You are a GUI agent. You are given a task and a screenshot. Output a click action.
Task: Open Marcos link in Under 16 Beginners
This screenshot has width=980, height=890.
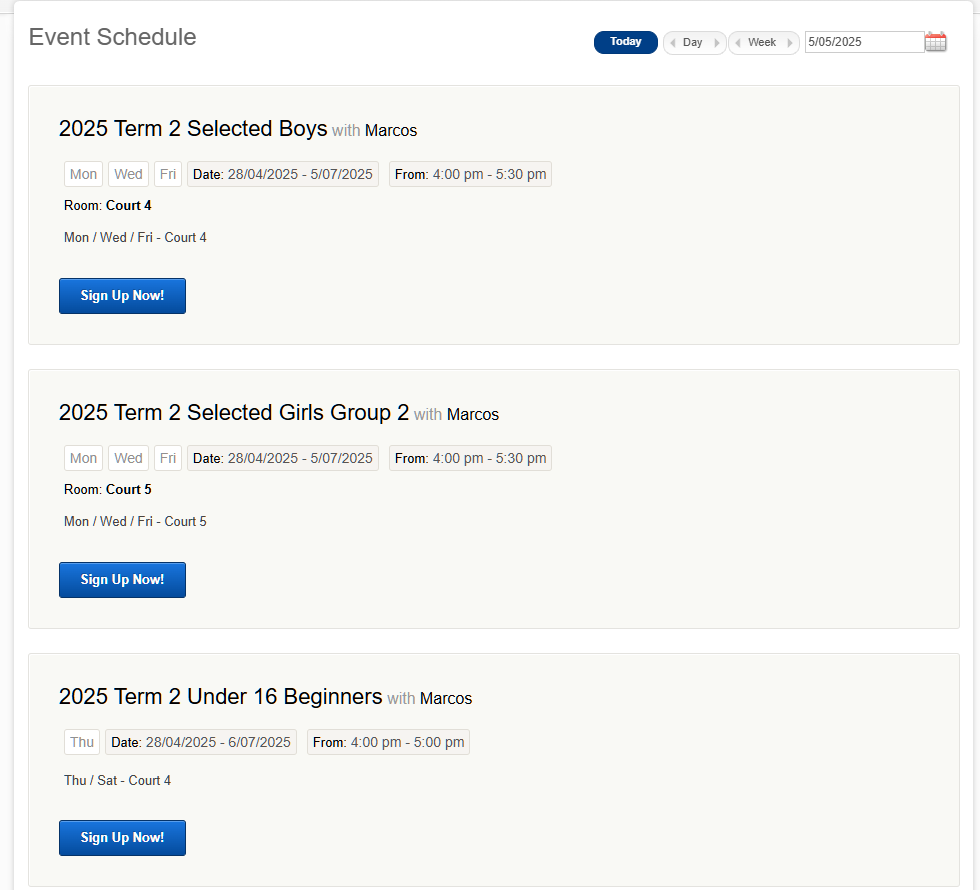(446, 698)
